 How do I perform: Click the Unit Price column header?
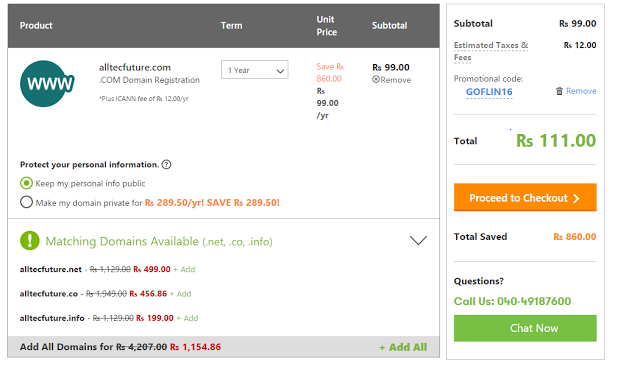(x=327, y=26)
